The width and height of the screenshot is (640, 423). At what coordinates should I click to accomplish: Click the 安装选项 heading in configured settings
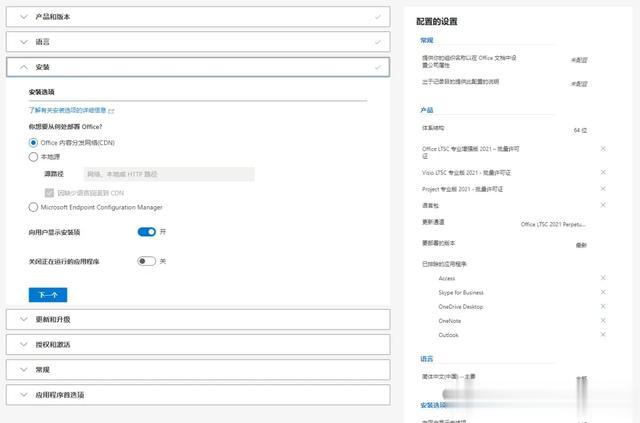coord(433,405)
